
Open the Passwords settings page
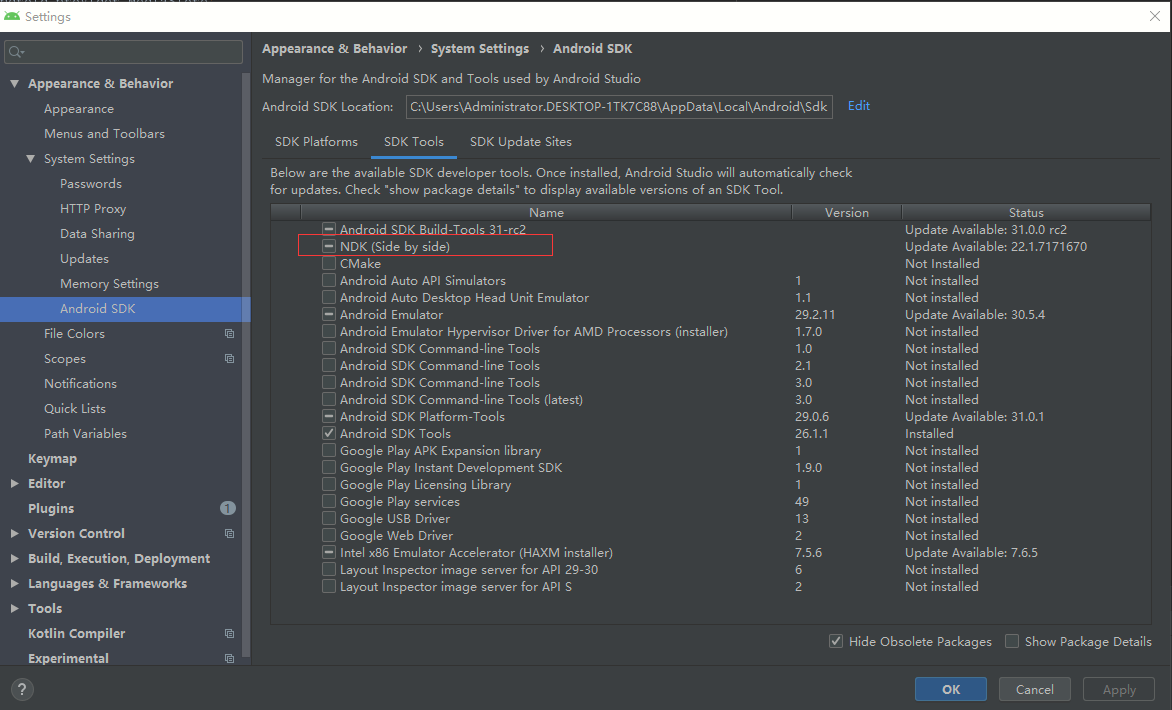click(90, 184)
